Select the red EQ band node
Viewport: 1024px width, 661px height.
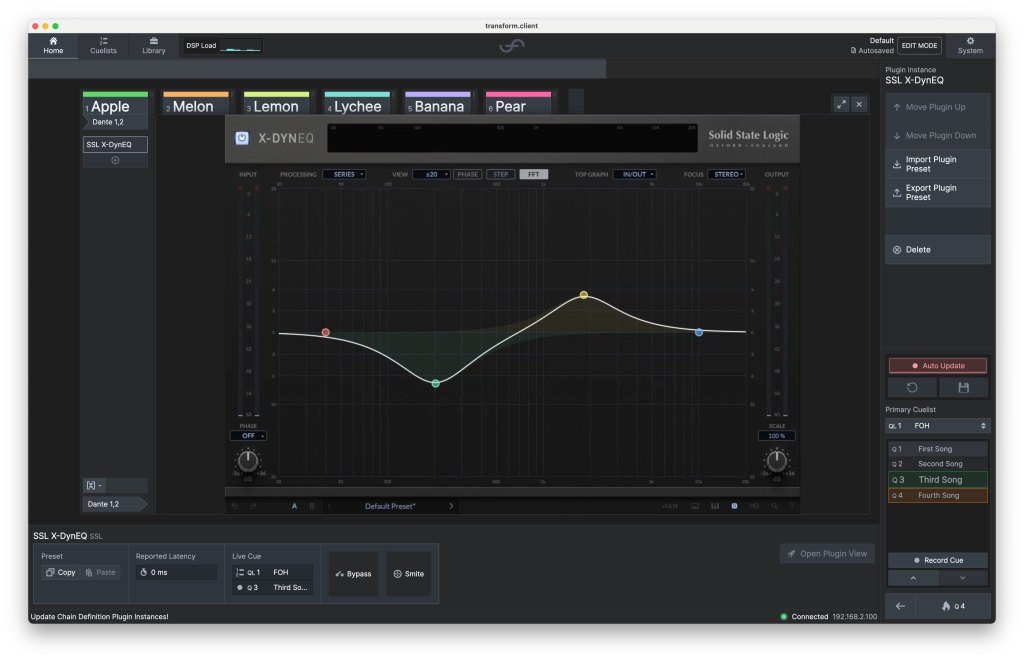click(x=326, y=332)
